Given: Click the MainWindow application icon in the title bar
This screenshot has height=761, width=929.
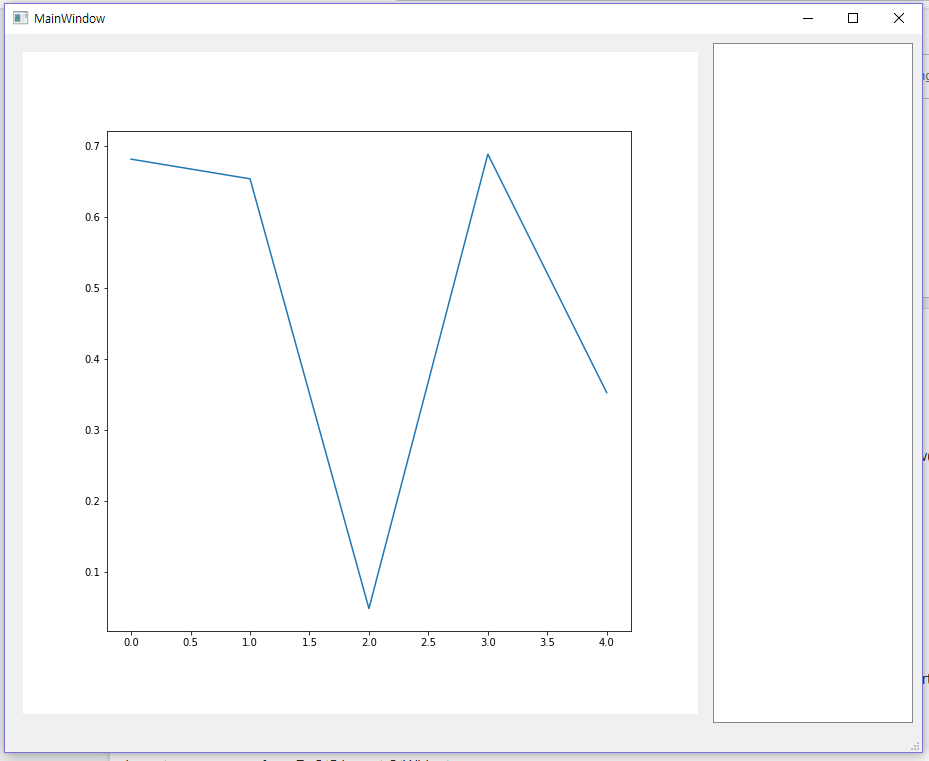Looking at the screenshot, I should coord(19,17).
